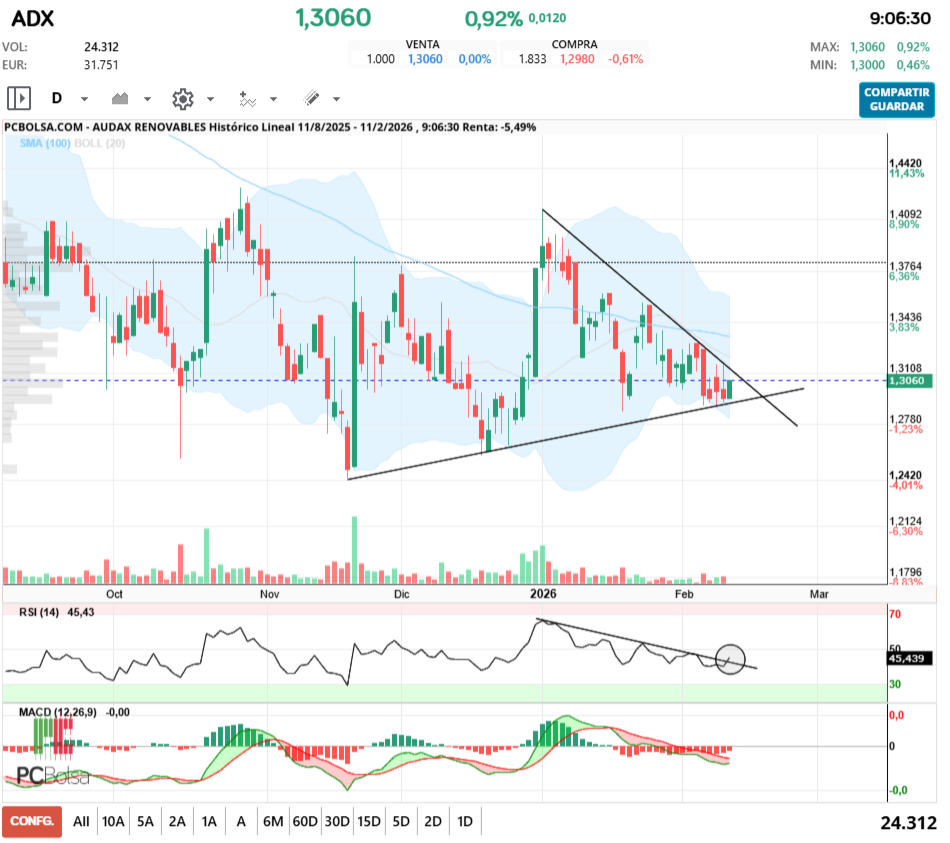This screenshot has height=843, width=950.
Task: Select the 6M time range
Action: point(273,822)
